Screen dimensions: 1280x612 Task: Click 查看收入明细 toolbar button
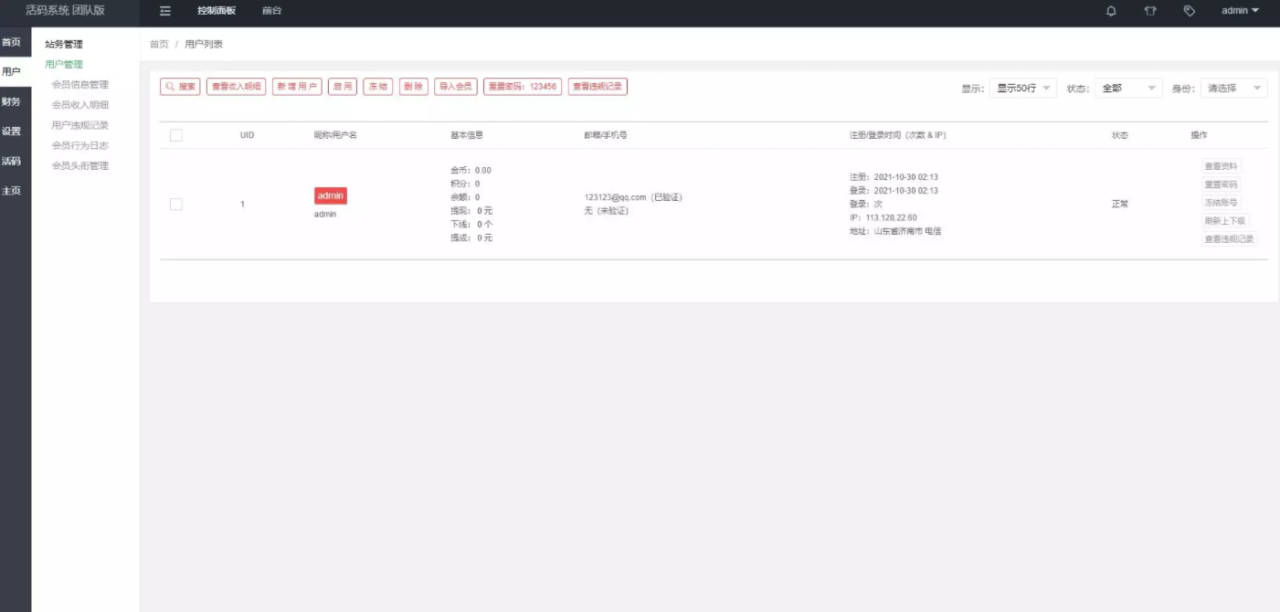click(x=237, y=87)
